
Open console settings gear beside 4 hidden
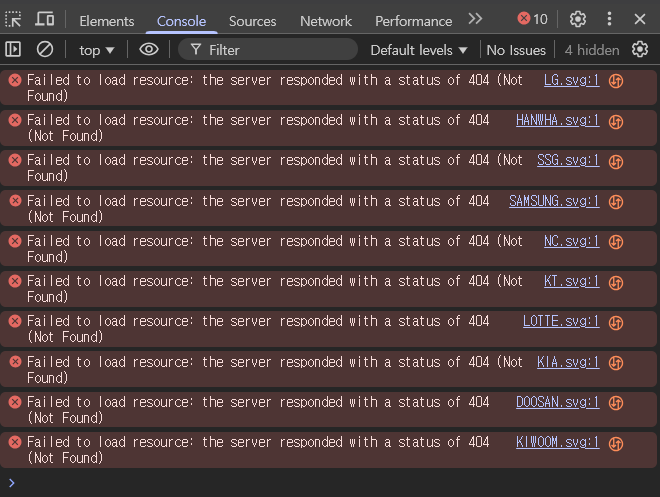click(640, 49)
